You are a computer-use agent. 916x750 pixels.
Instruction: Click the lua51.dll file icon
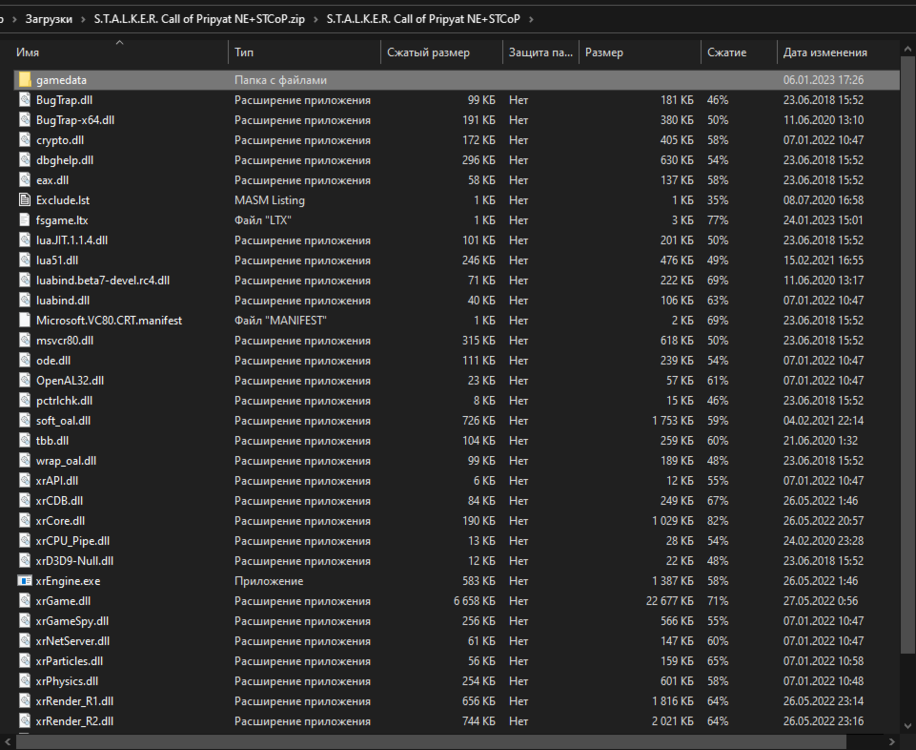pos(25,260)
